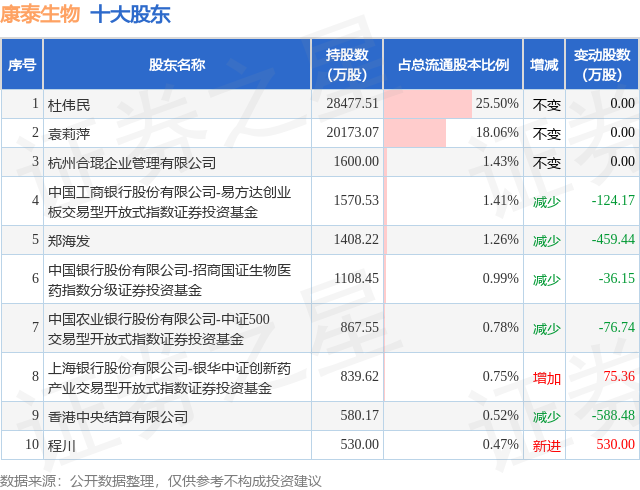Click shareholder name 袁莉萍
Viewport: 640px width, 490px height.
coord(69,134)
